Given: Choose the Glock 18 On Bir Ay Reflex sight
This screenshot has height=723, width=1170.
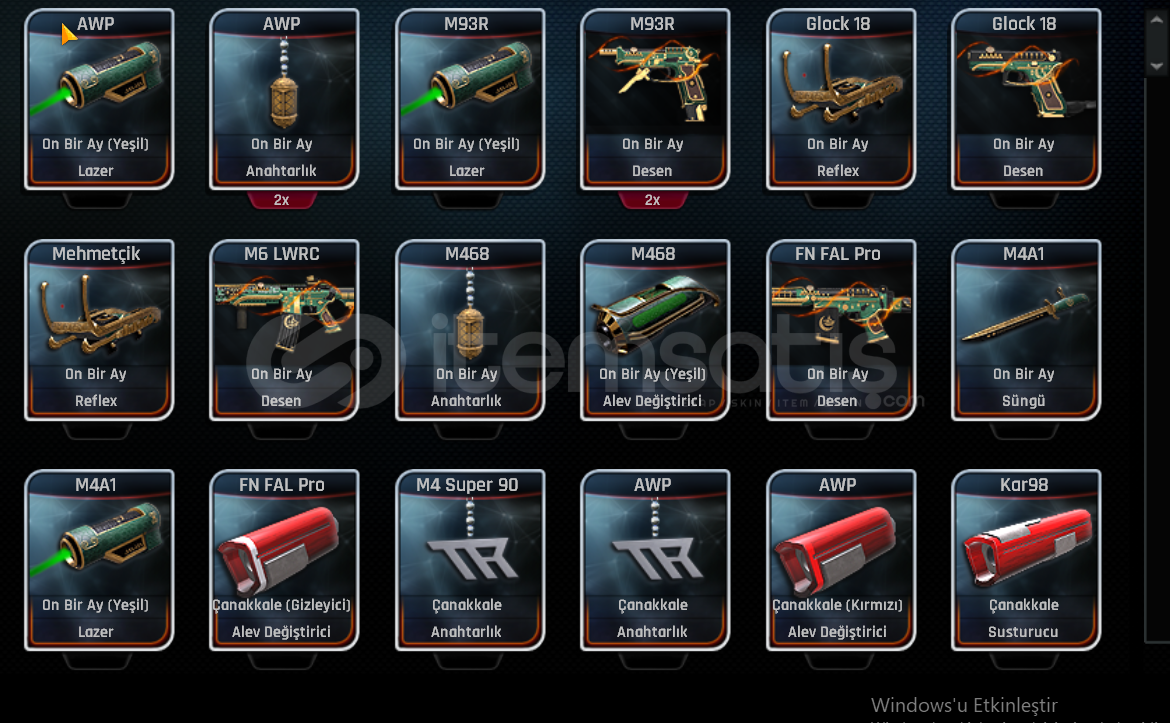Looking at the screenshot, I should point(841,98).
